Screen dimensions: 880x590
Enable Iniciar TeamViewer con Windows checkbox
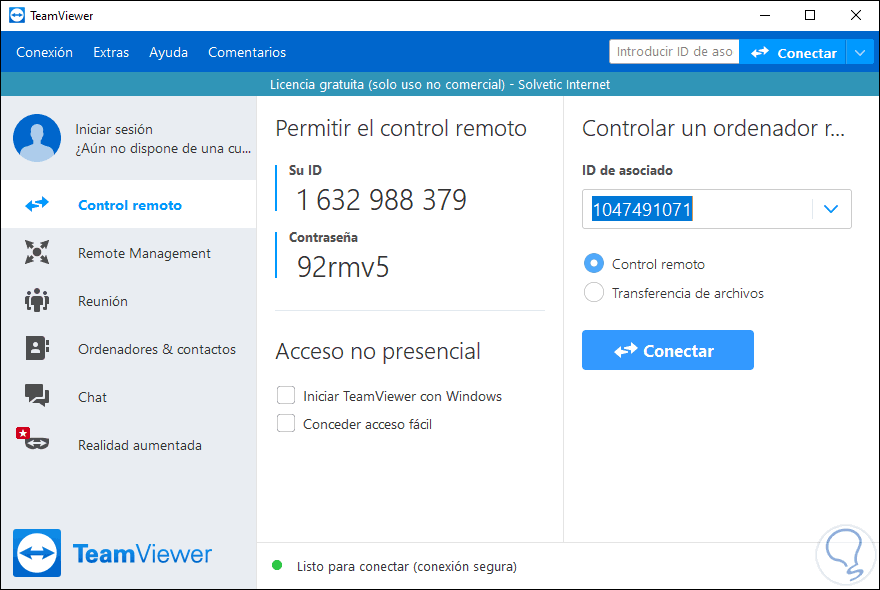click(286, 395)
